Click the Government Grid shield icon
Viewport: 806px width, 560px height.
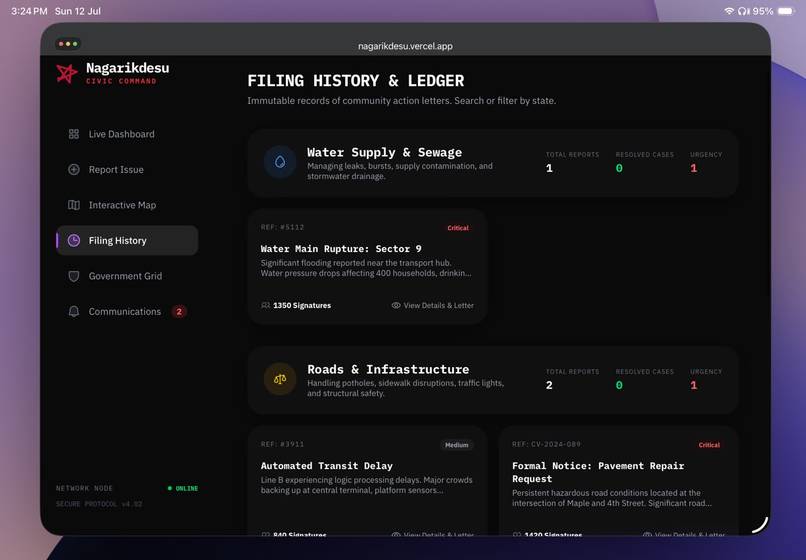74,276
